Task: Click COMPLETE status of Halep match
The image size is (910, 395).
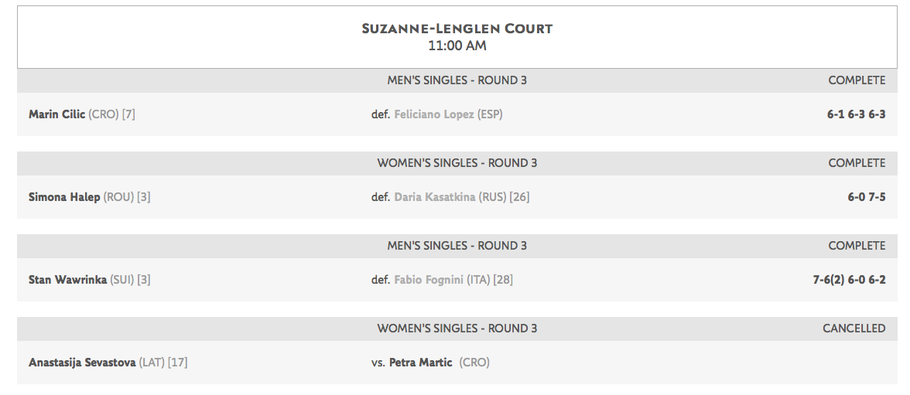Action: click(857, 163)
